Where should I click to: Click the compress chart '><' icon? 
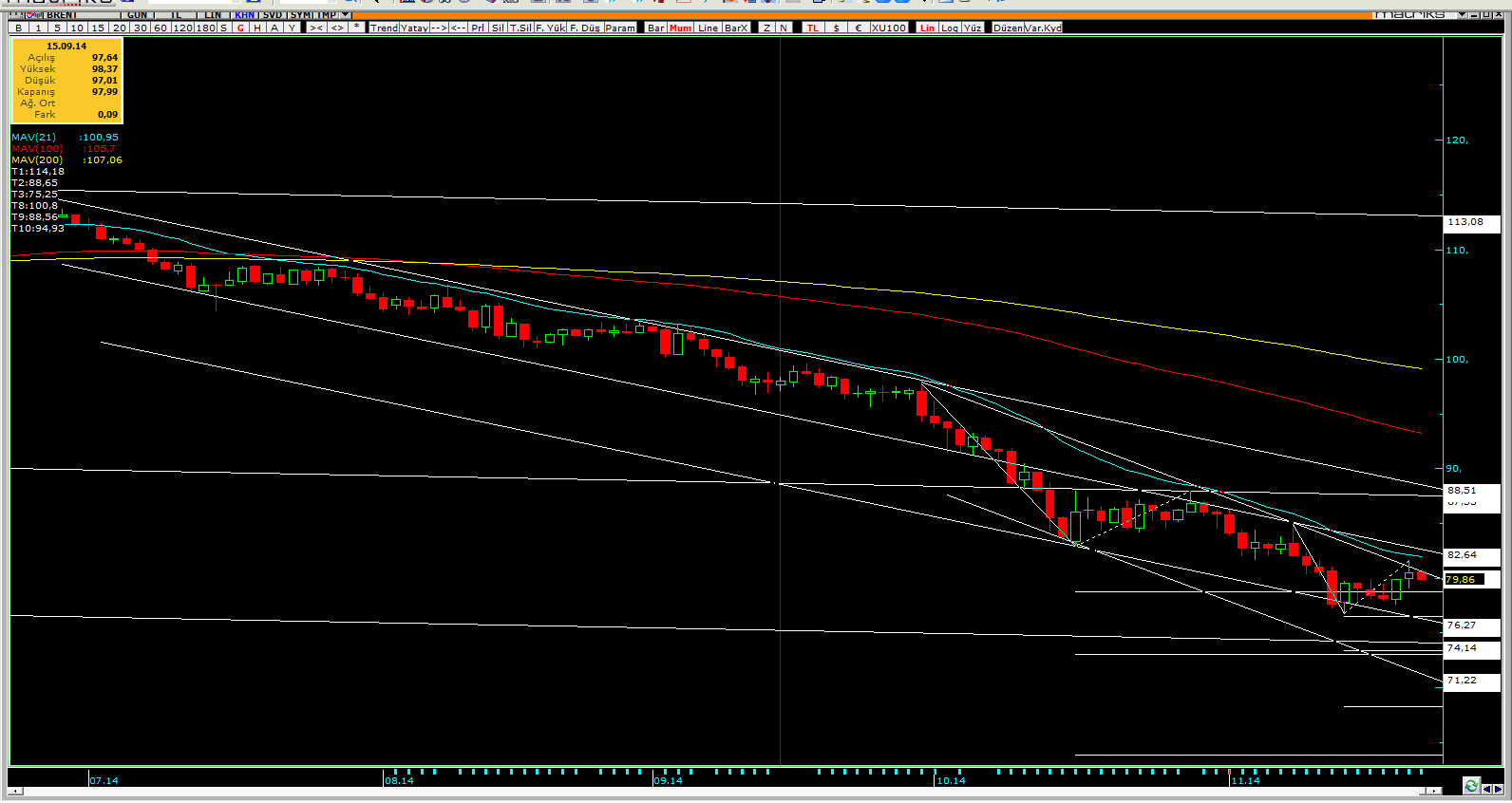click(x=316, y=28)
